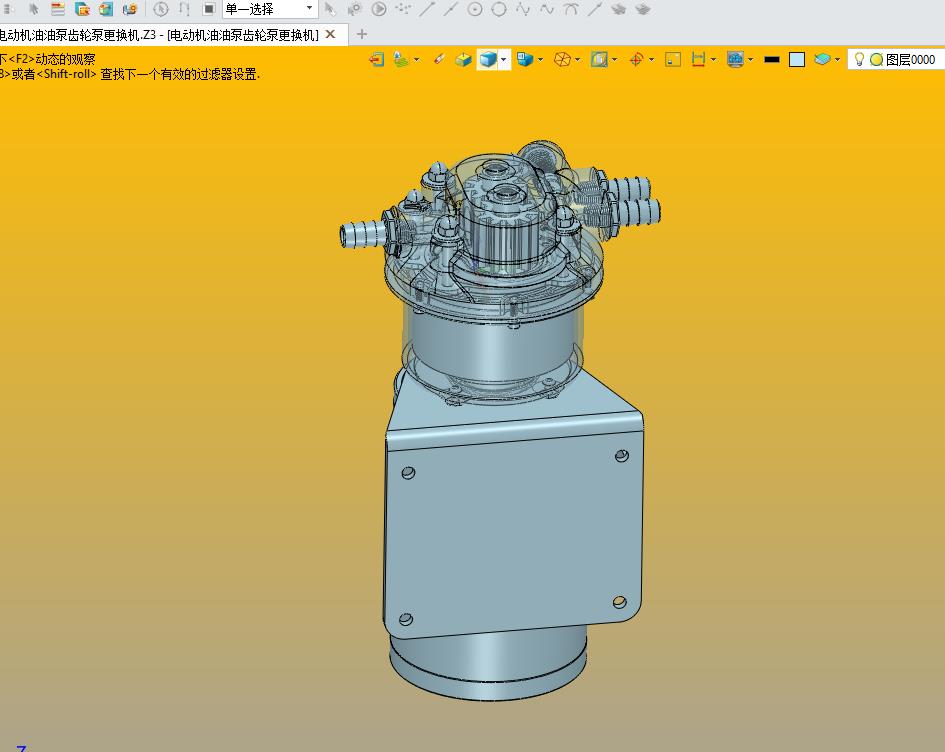The image size is (945, 752).
Task: Click the 3D box part icon
Action: click(x=106, y=9)
